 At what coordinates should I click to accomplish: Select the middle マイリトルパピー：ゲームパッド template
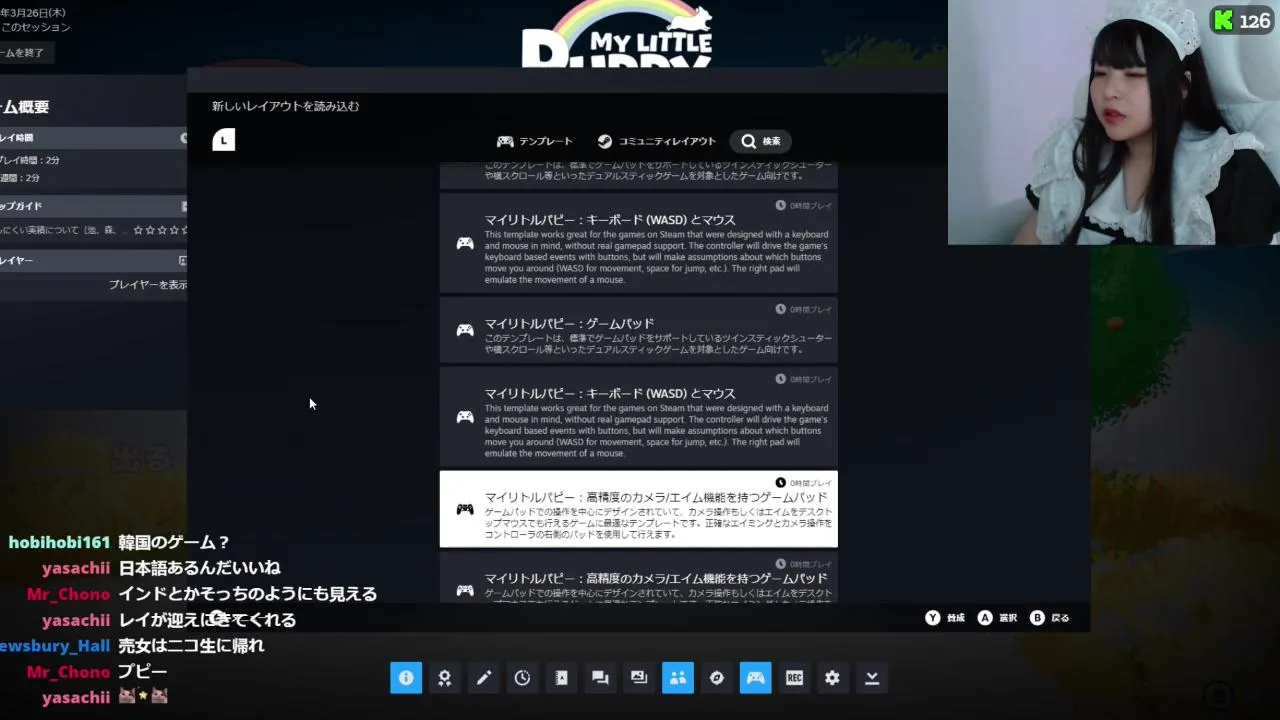pyautogui.click(x=639, y=330)
